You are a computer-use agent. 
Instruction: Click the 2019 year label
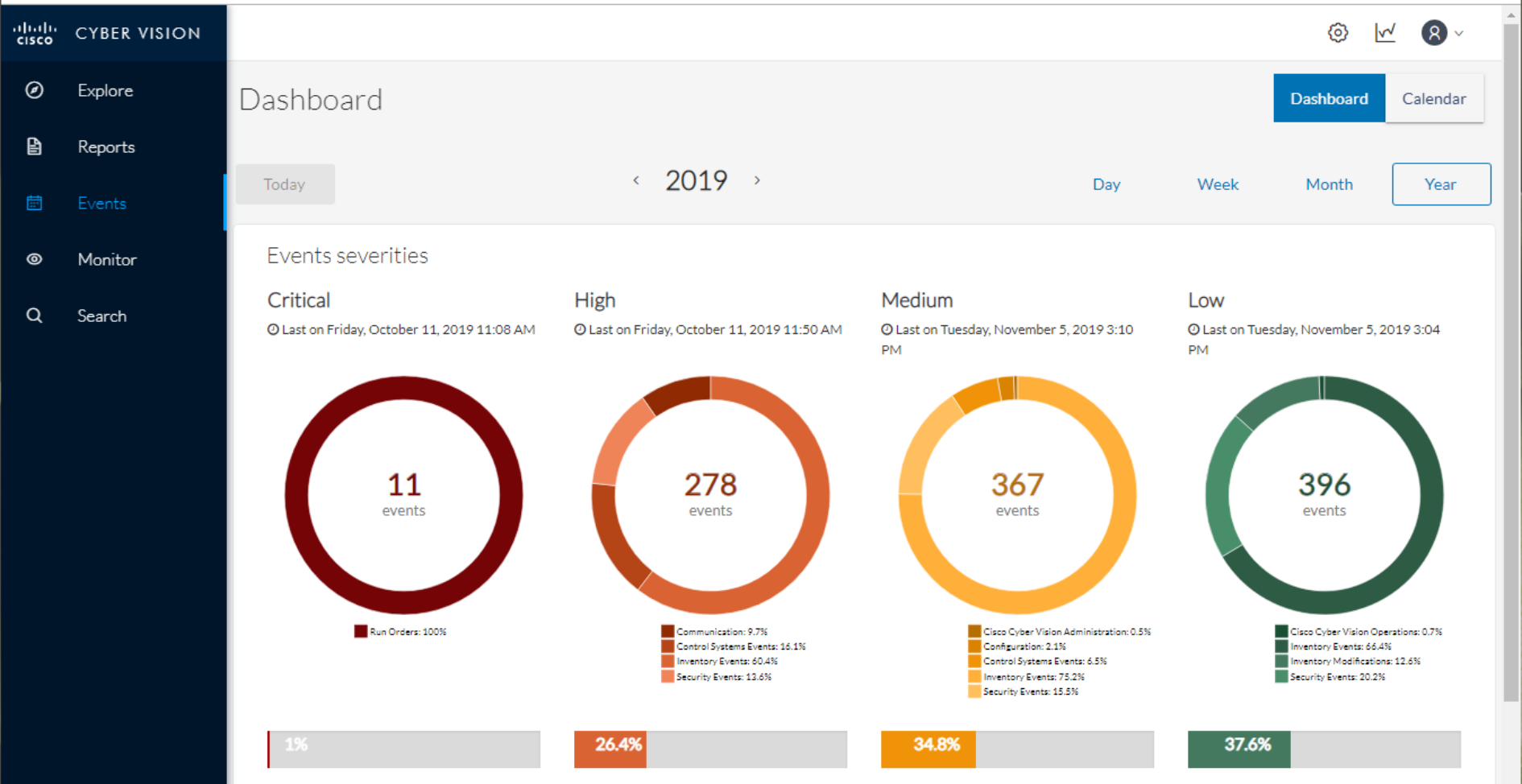(697, 180)
